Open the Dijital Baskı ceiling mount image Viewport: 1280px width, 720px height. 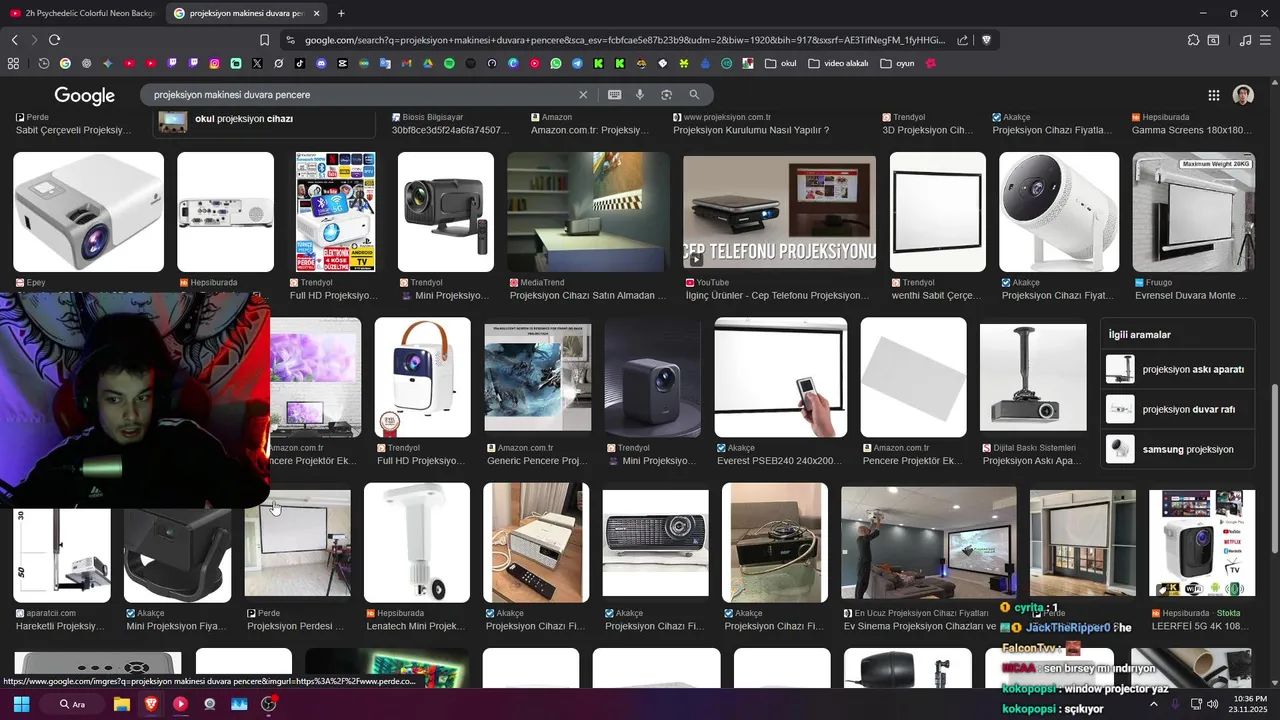click(1033, 377)
